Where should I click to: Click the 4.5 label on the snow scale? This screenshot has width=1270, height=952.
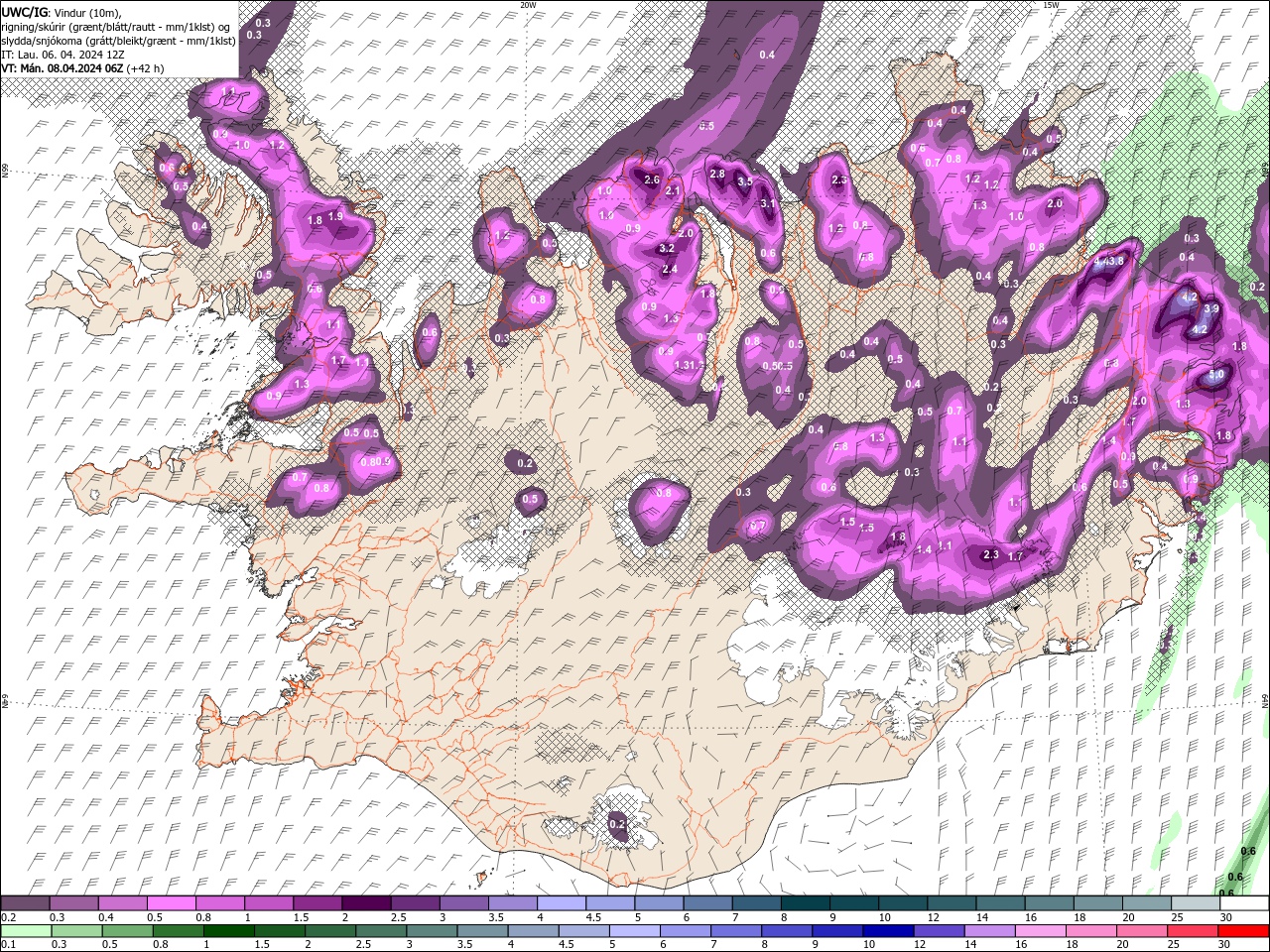coord(593,917)
